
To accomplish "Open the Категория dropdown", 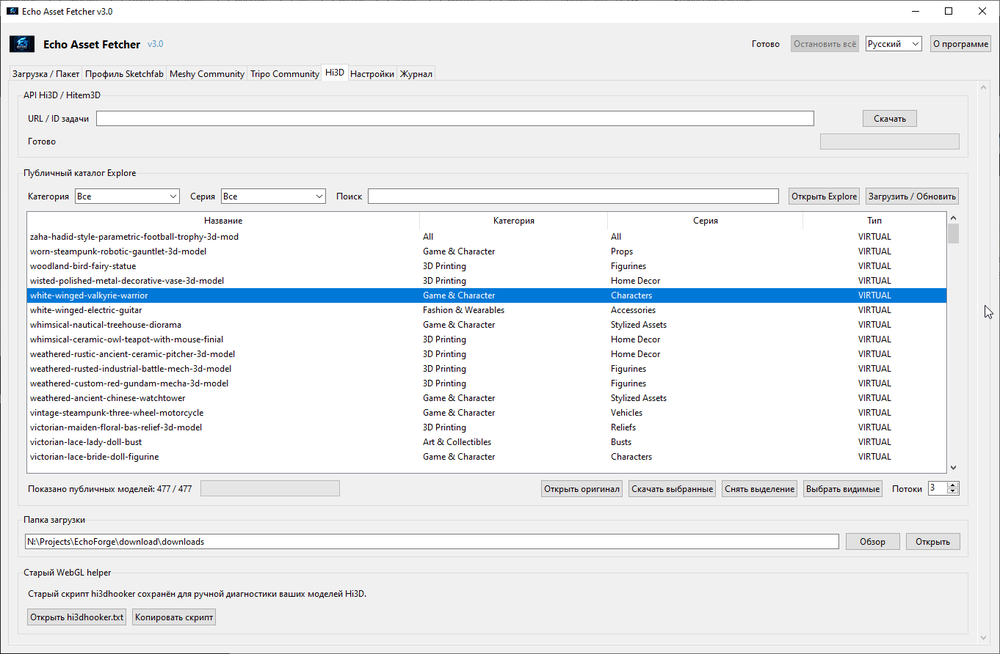I will 127,197.
